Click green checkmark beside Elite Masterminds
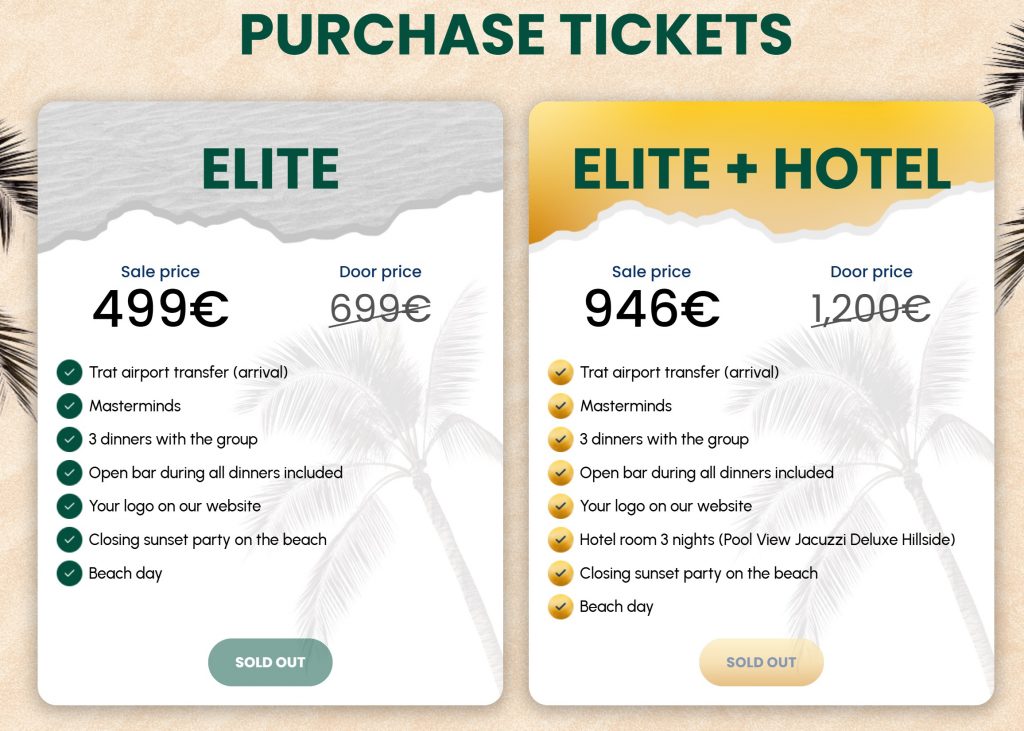 pos(69,406)
